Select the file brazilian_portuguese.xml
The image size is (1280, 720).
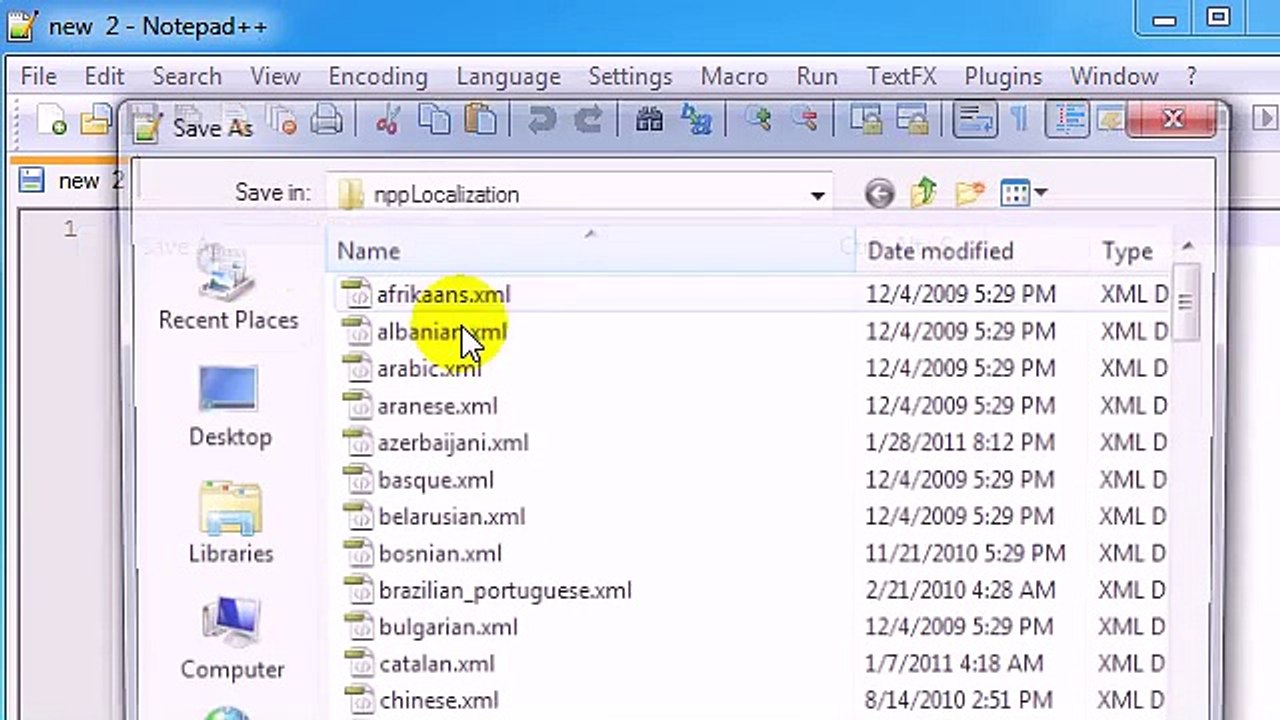(x=505, y=590)
